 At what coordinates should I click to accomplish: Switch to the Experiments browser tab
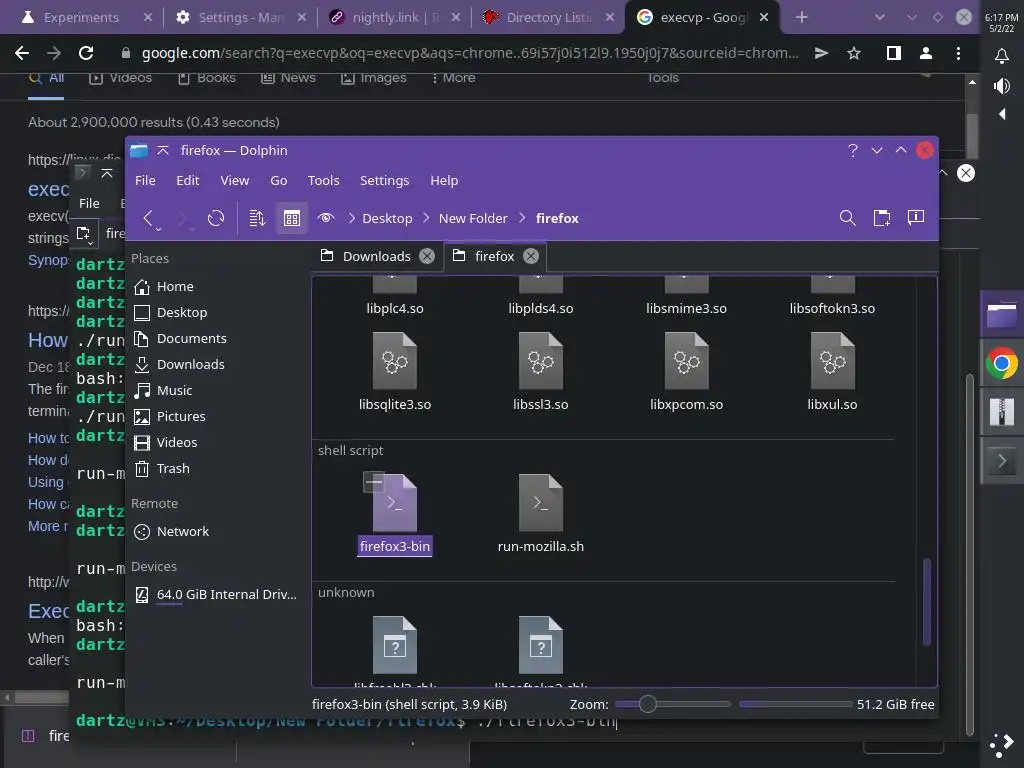pos(82,18)
